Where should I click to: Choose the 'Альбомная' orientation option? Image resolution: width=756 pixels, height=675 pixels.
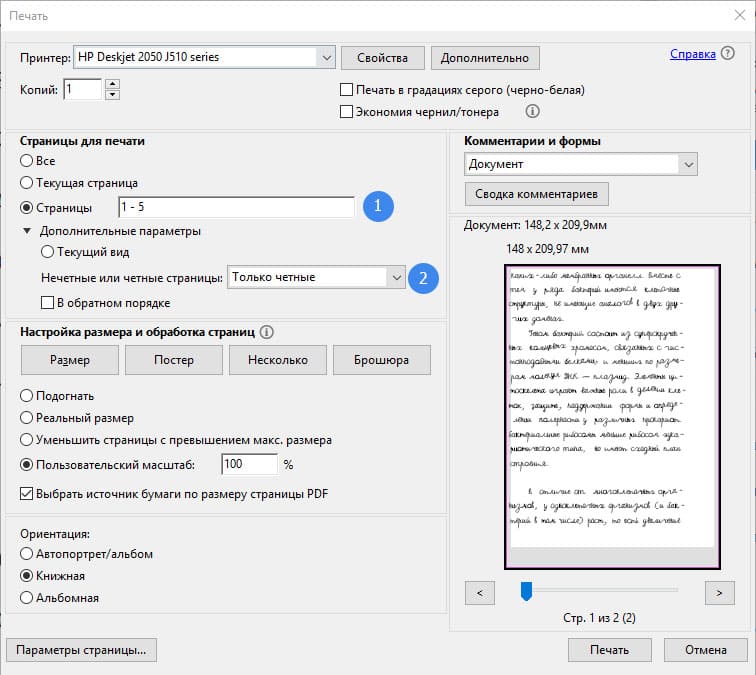[x=26, y=598]
